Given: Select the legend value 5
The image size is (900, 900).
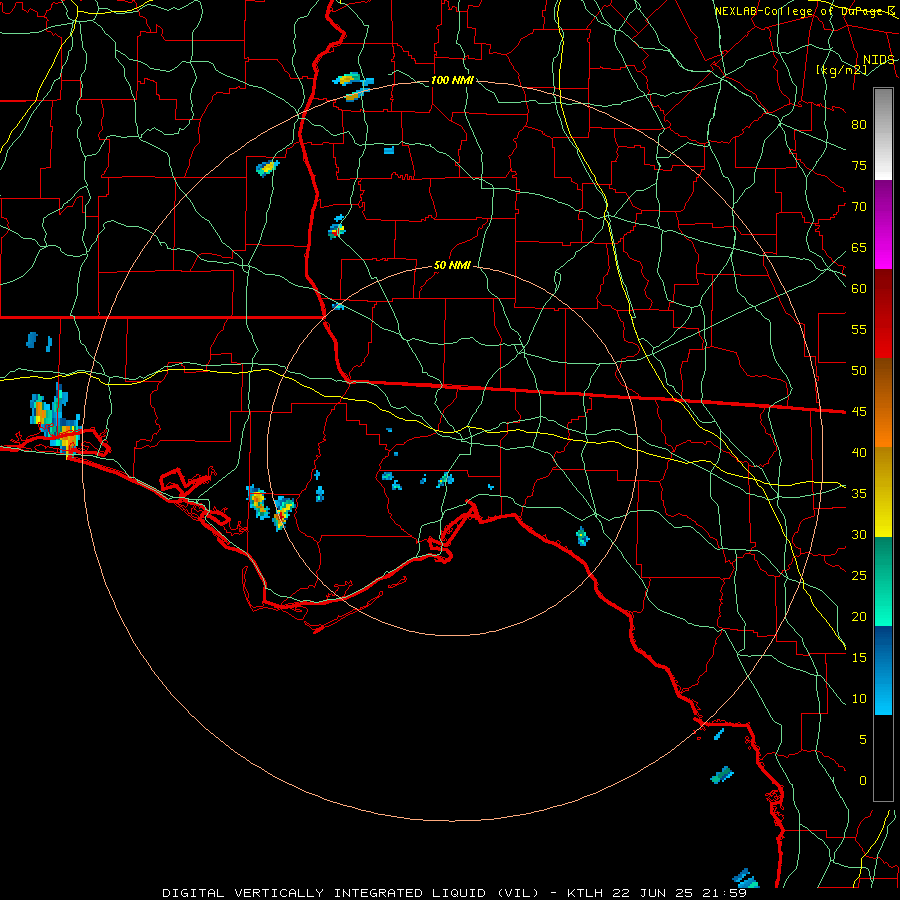Looking at the screenshot, I should click(863, 740).
